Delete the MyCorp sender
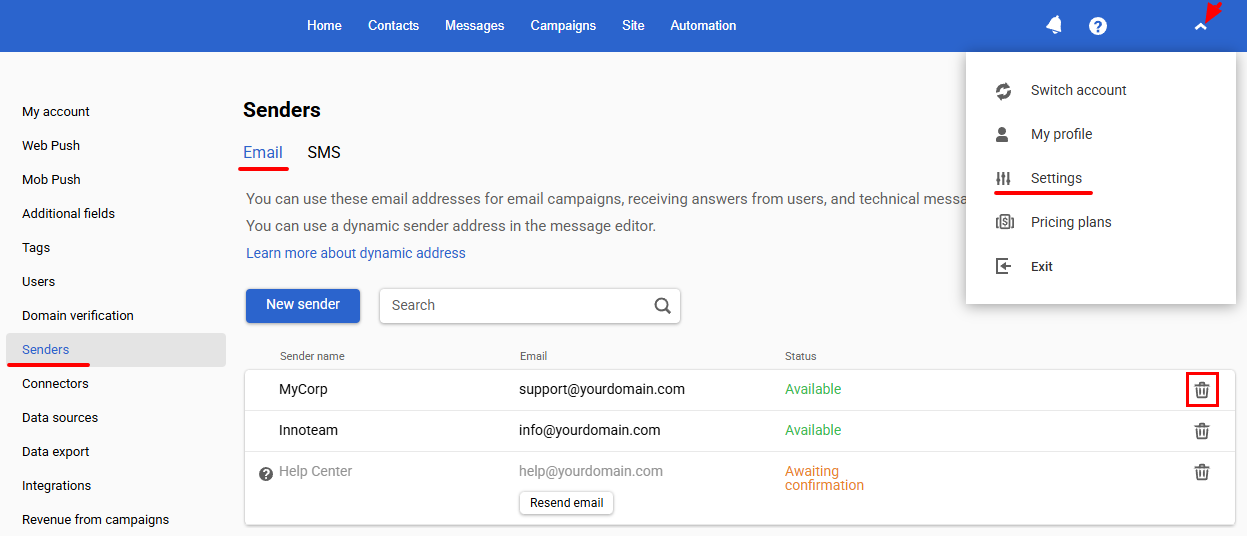The width and height of the screenshot is (1247, 536). point(1202,390)
